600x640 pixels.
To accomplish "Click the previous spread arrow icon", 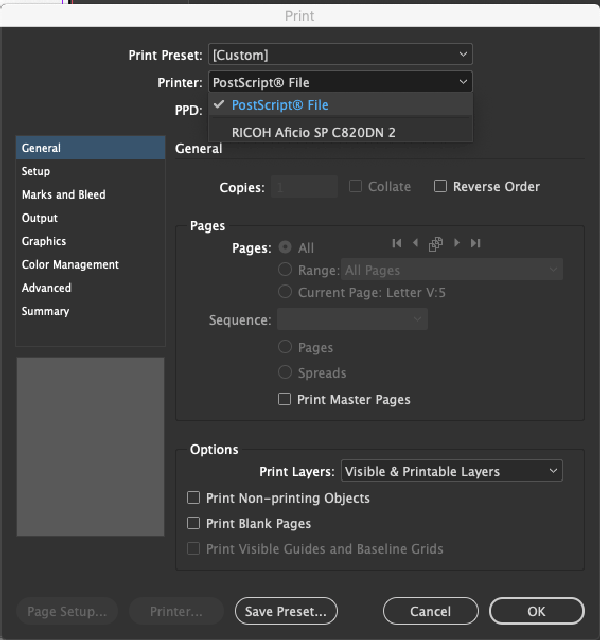I will click(415, 243).
